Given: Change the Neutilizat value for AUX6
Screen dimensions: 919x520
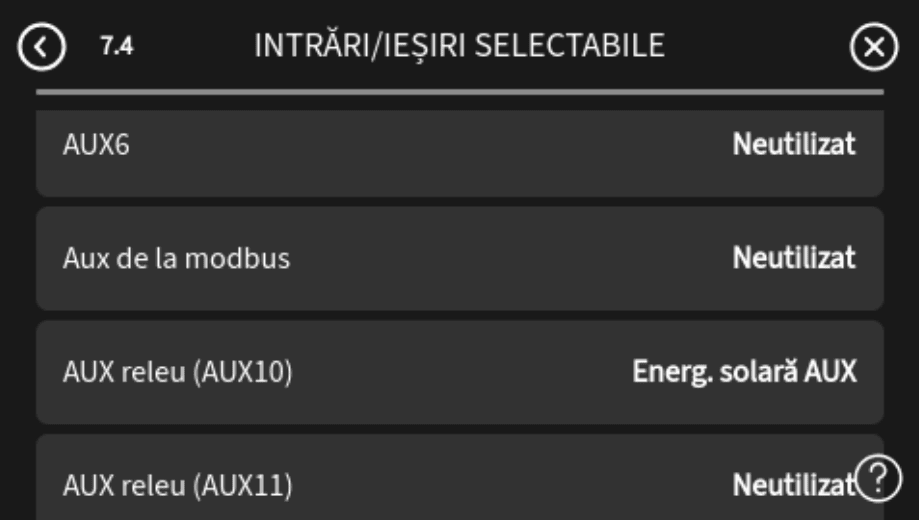Looking at the screenshot, I should point(794,145).
